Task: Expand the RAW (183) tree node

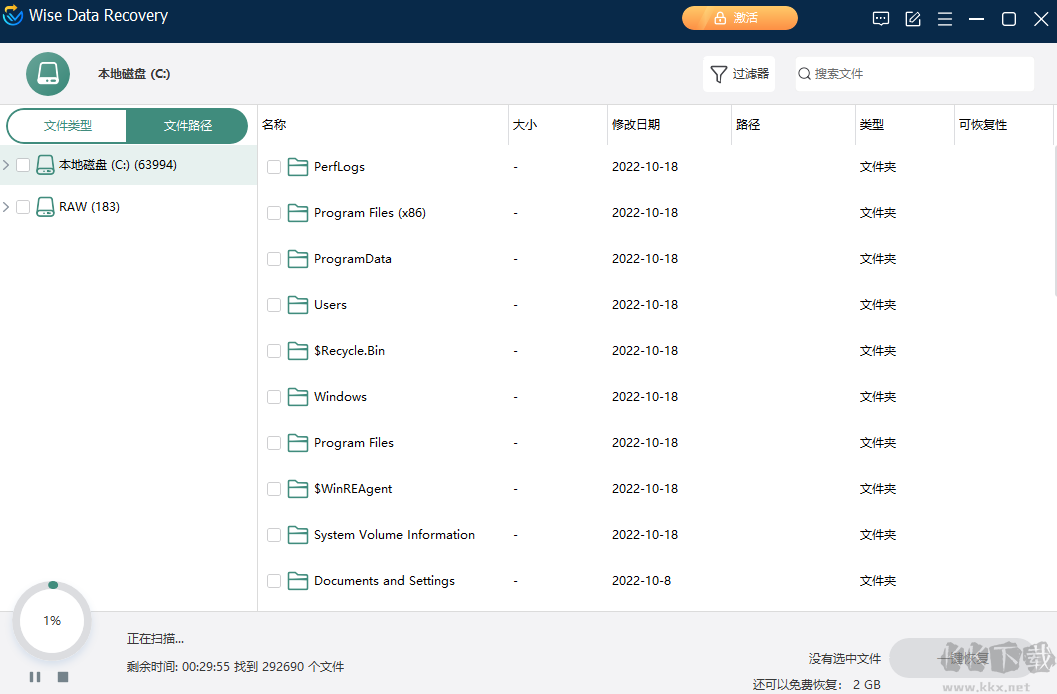Action: [7, 206]
